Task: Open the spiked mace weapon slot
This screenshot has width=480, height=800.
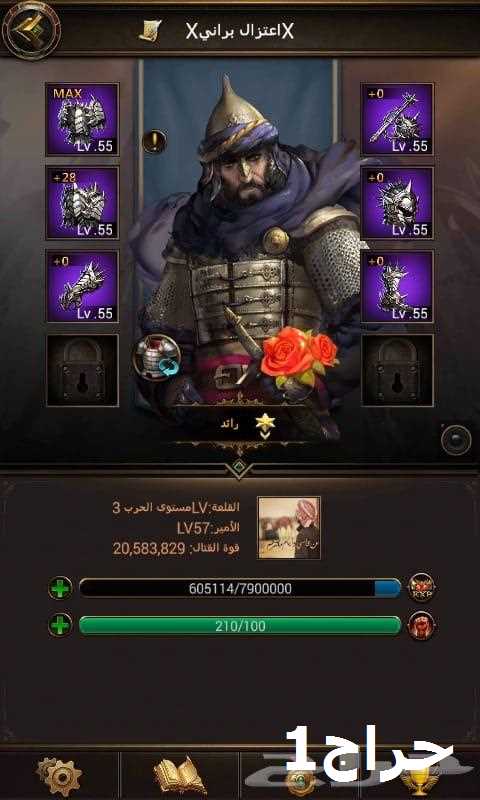Action: 397,119
